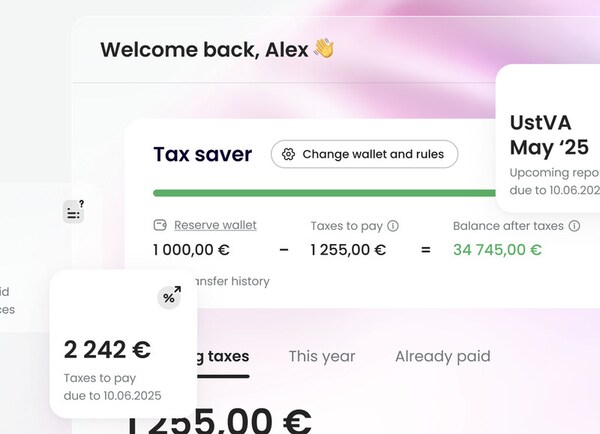Image resolution: width=600 pixels, height=434 pixels.
Task: Click the gear icon beside Change wallet
Action: (x=289, y=155)
